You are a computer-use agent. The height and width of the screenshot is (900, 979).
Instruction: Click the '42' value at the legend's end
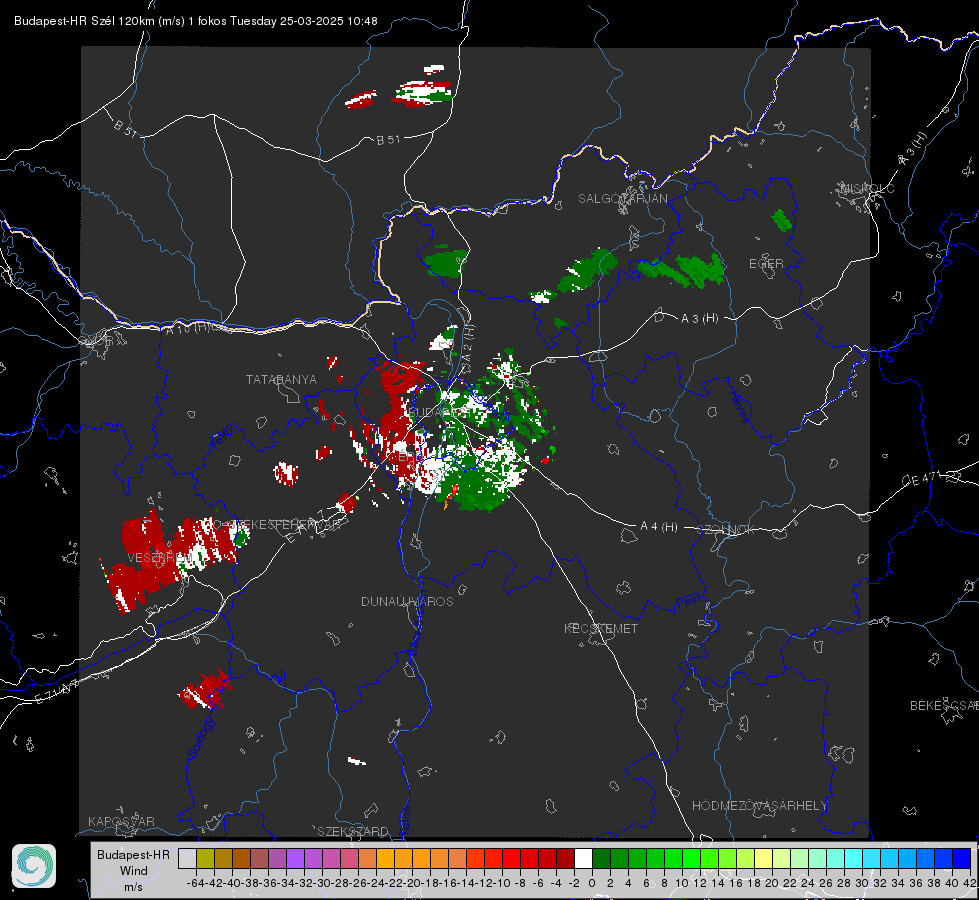tap(970, 883)
